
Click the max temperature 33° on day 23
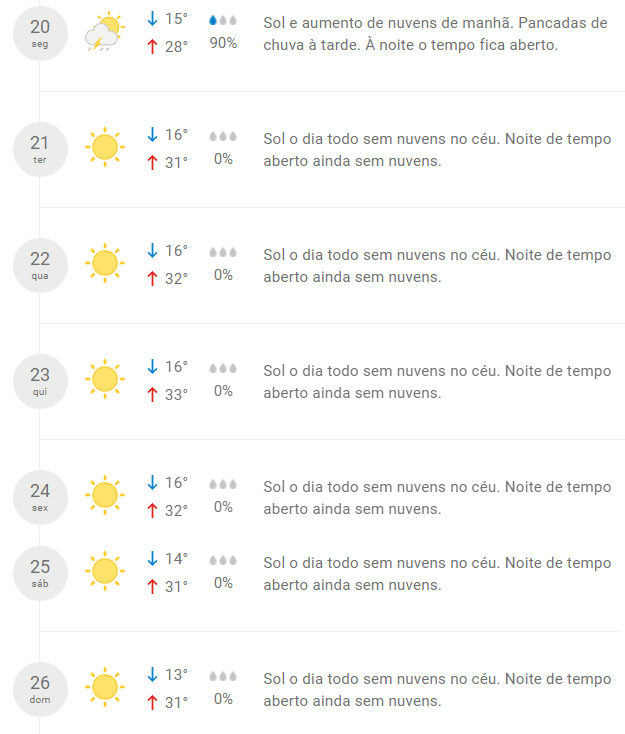[x=176, y=394]
